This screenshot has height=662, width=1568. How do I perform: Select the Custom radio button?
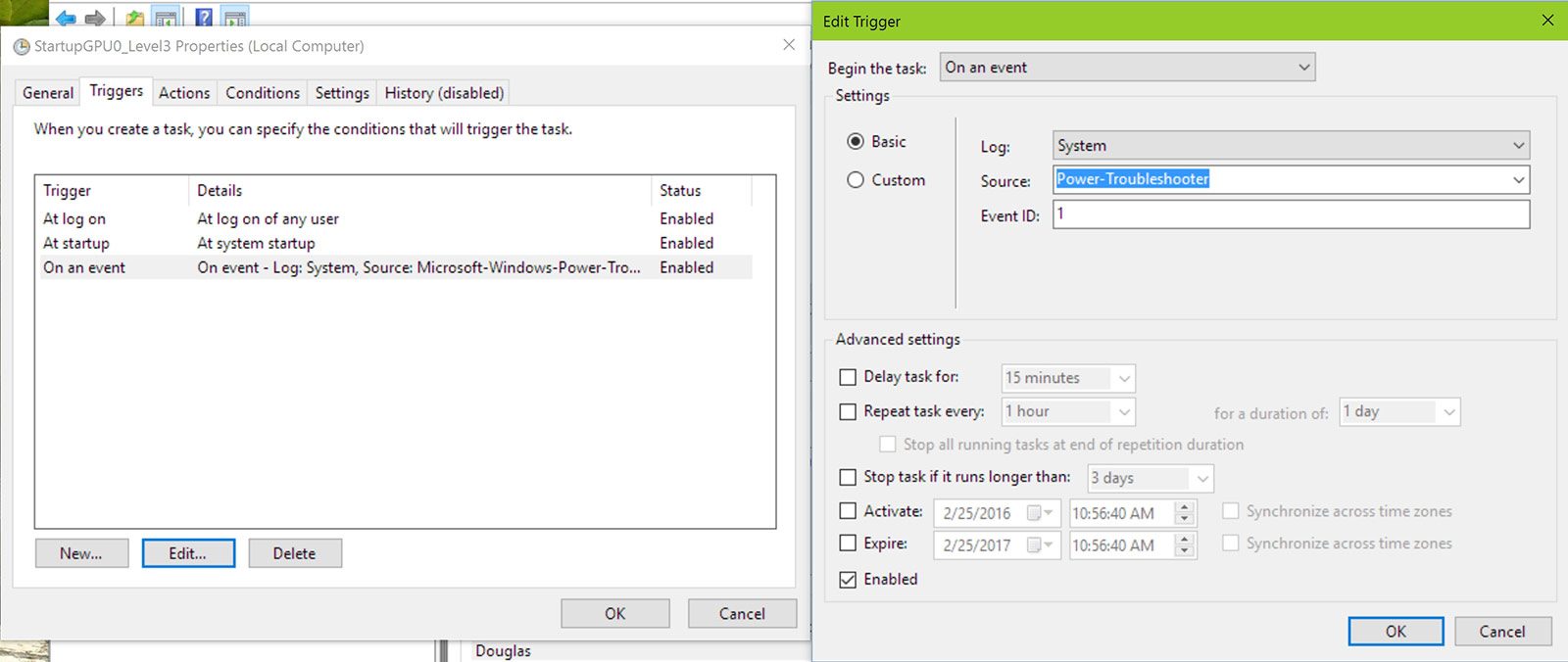(x=856, y=180)
